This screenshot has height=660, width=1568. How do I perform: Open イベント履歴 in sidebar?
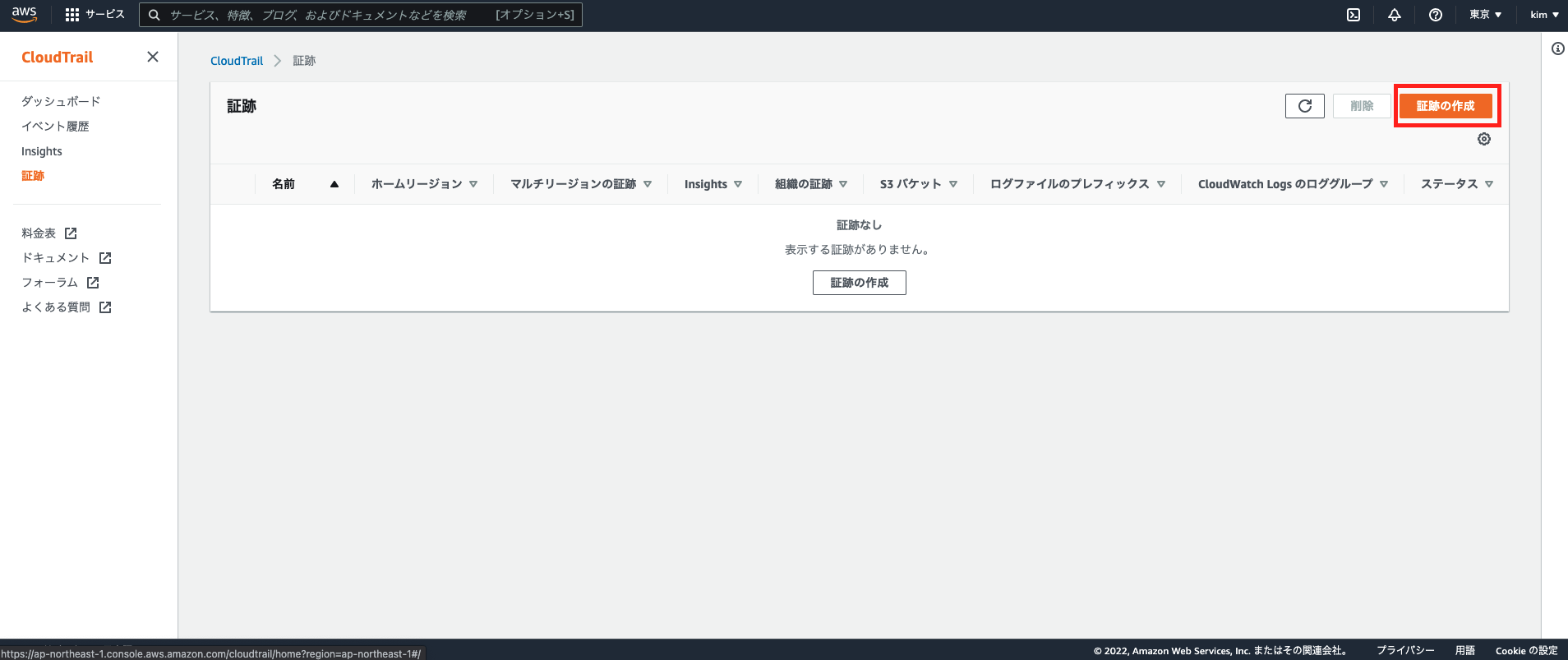55,126
